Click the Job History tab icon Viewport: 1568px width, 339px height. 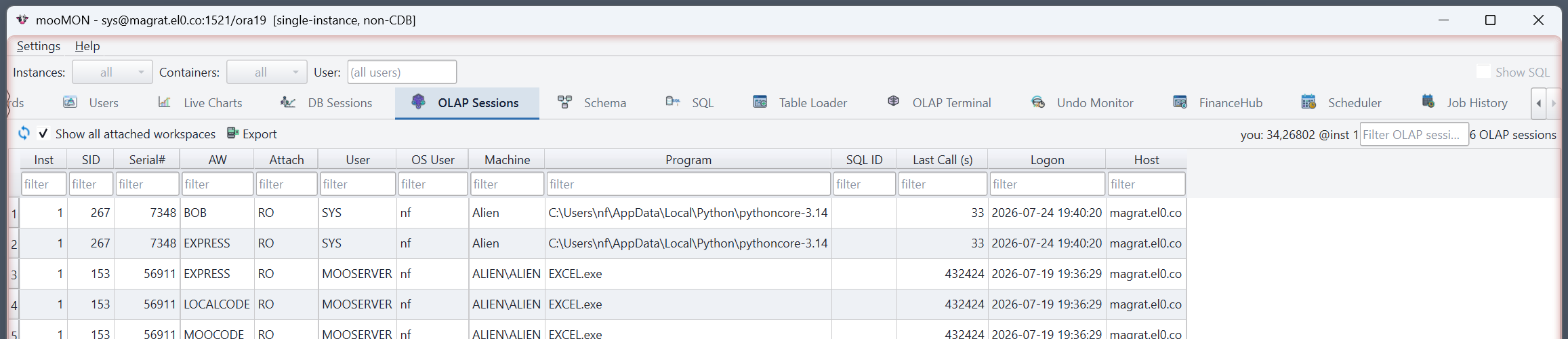pos(1428,102)
